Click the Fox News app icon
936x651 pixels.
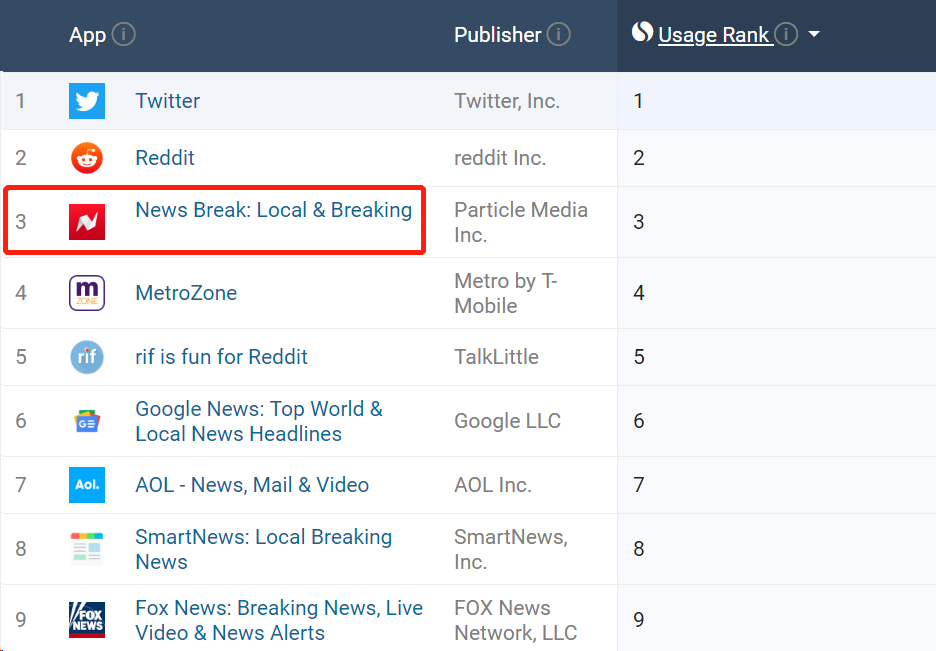click(x=87, y=620)
